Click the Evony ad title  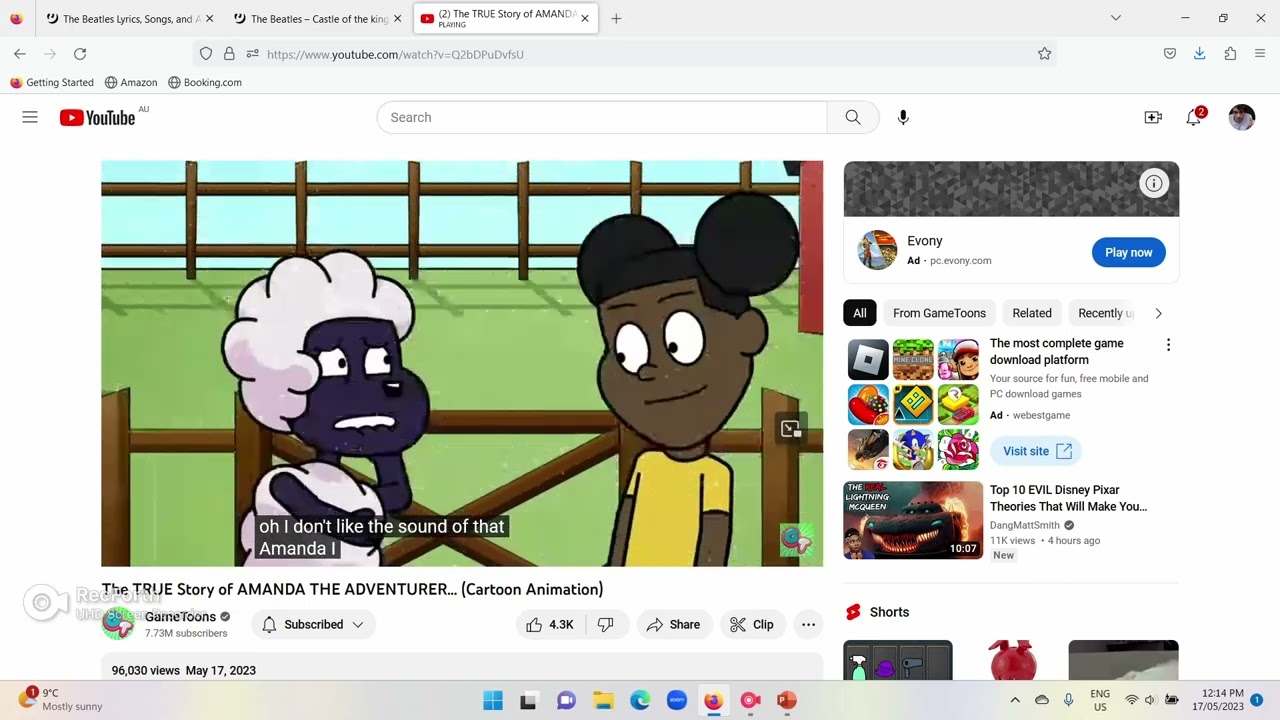click(925, 241)
